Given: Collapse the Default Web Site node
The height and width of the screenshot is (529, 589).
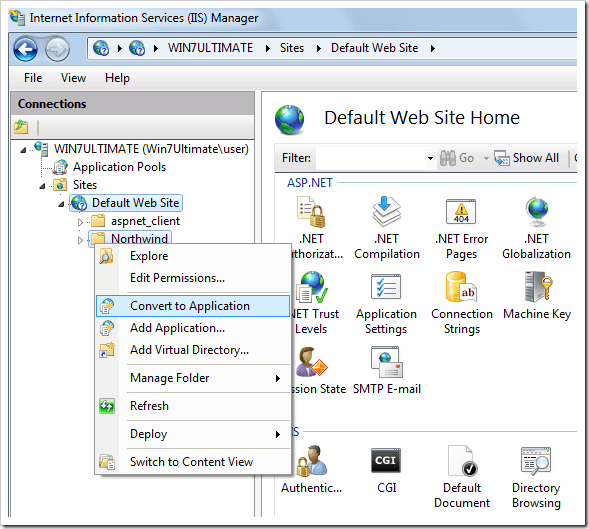Looking at the screenshot, I should point(61,204).
